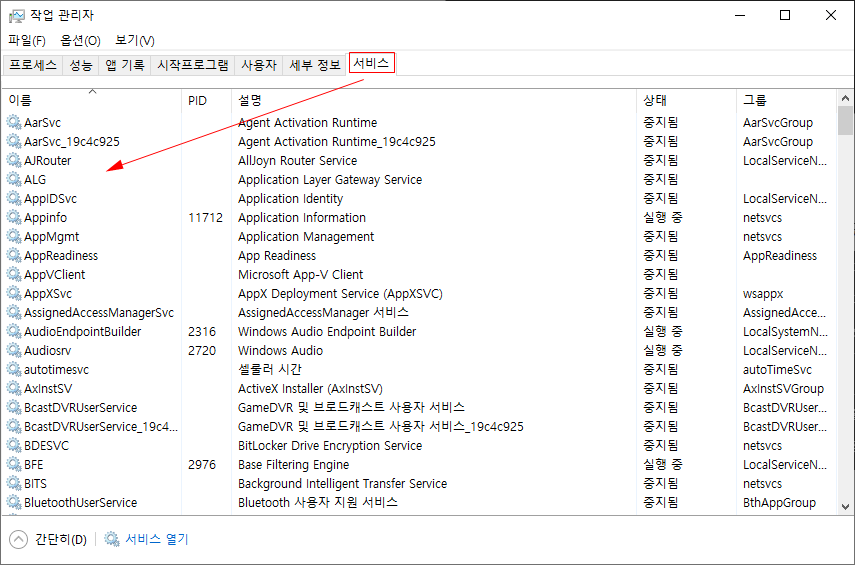Click the BthAppGroup group cell
Viewport: 855px width, 565px height.
[x=779, y=502]
